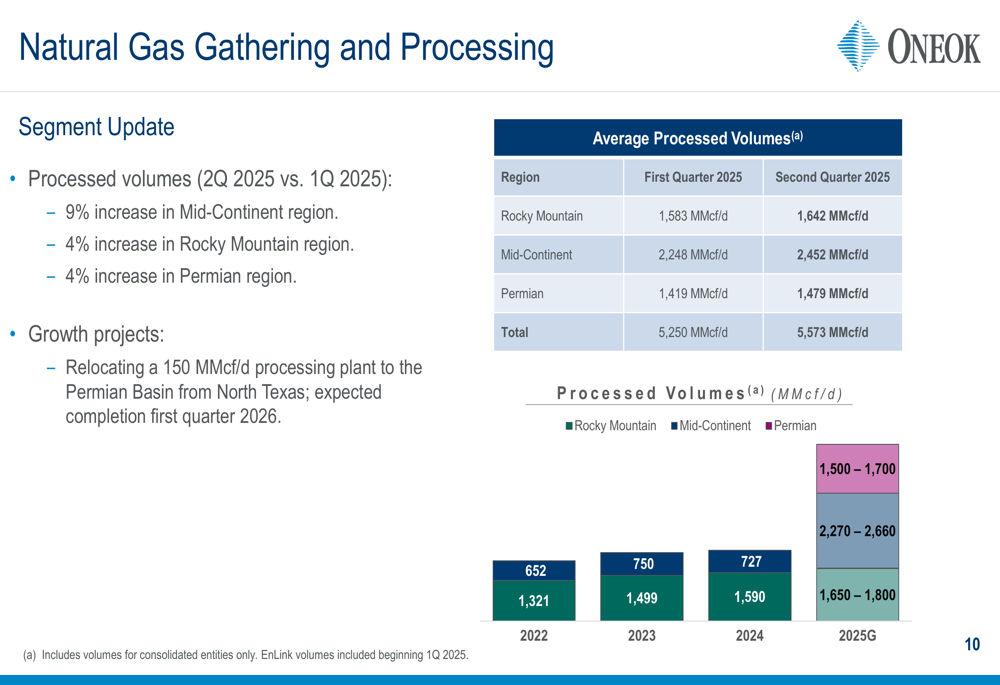Screen dimensions: 1000x685
Task: Click the ONEOK diamond logo icon
Action: [x=858, y=45]
